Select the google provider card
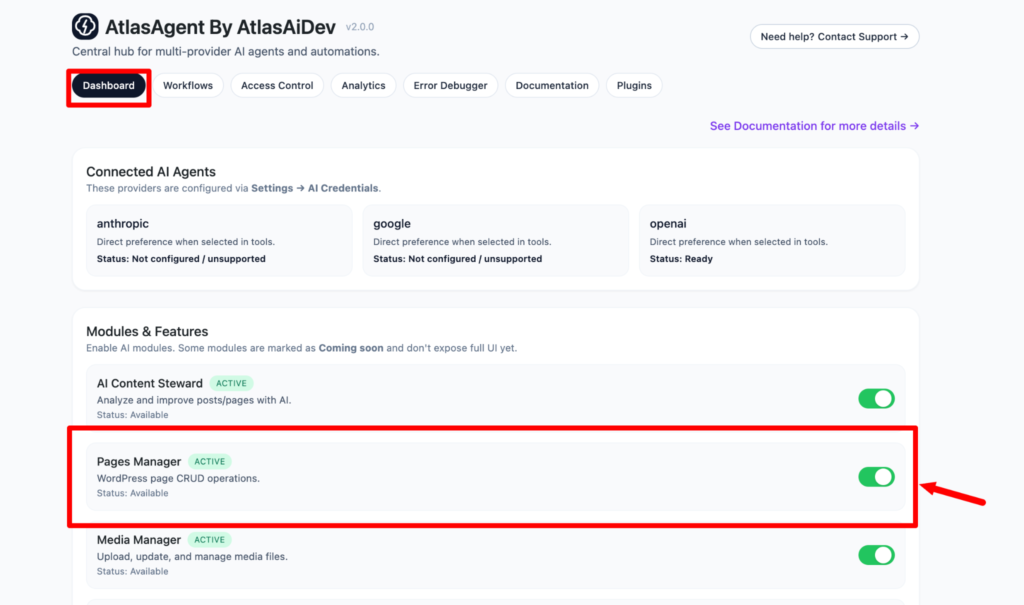The width and height of the screenshot is (1024, 605). (496, 240)
